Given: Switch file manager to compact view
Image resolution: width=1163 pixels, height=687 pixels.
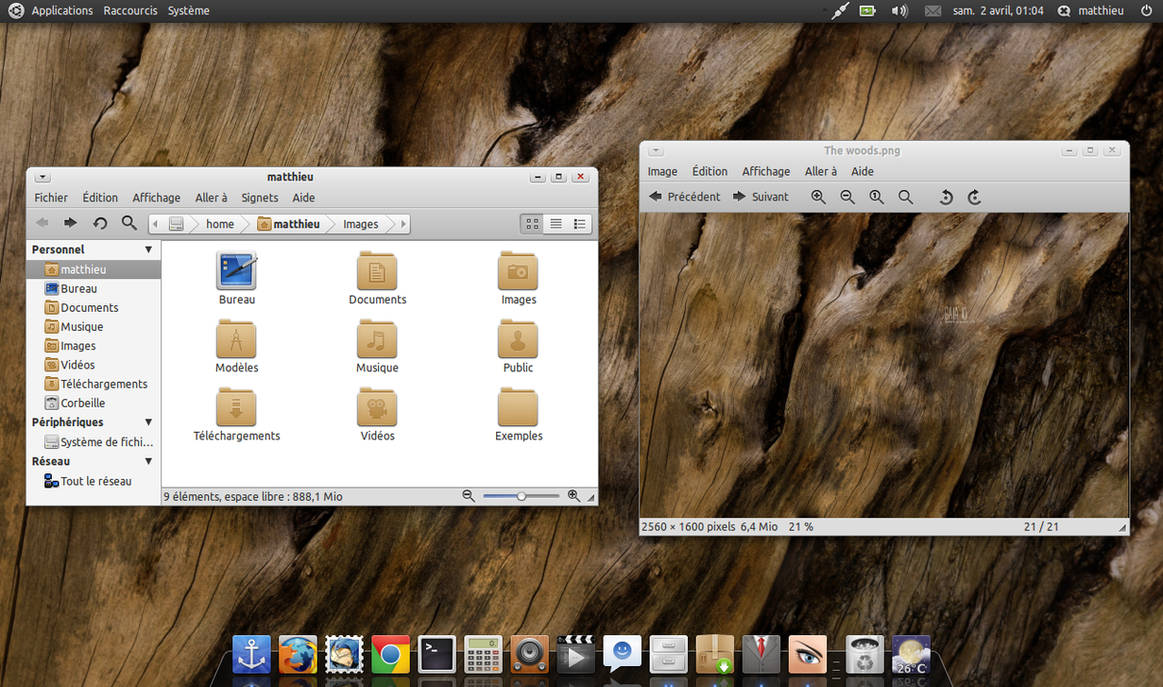Looking at the screenshot, I should click(579, 224).
